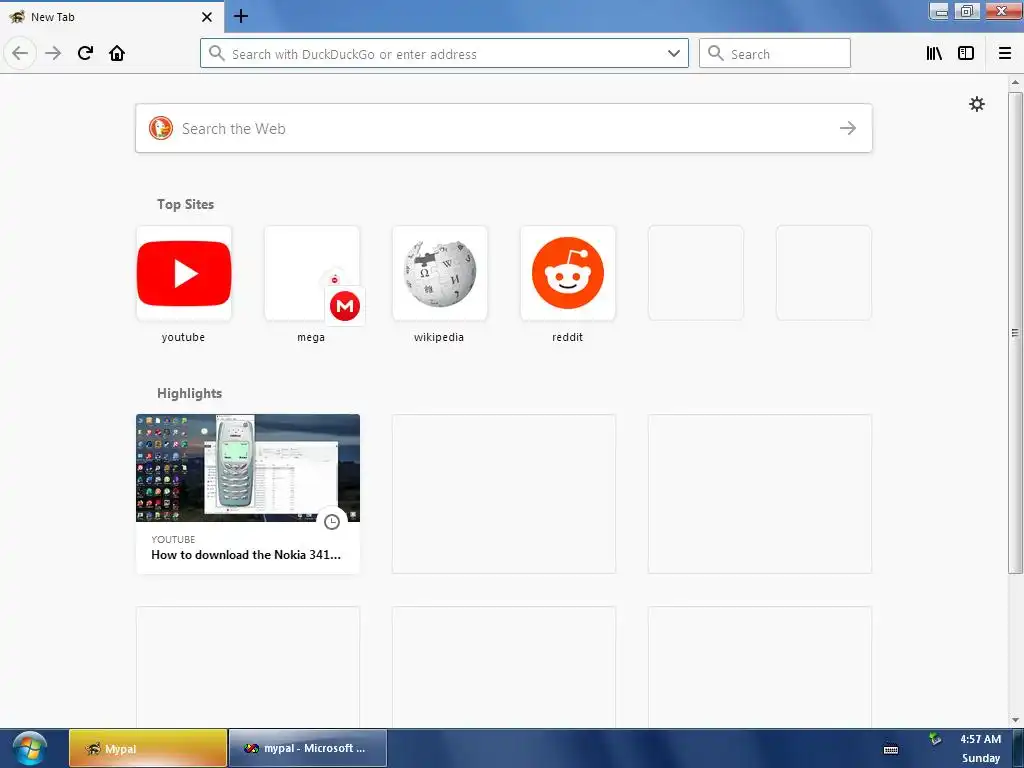Click the 'wikipedia' label under top sites
This screenshot has width=1024, height=768.
(x=439, y=337)
